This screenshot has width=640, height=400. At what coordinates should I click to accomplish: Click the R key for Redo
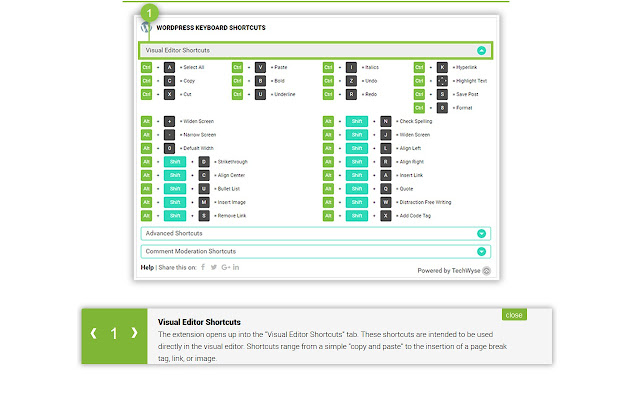pyautogui.click(x=351, y=94)
